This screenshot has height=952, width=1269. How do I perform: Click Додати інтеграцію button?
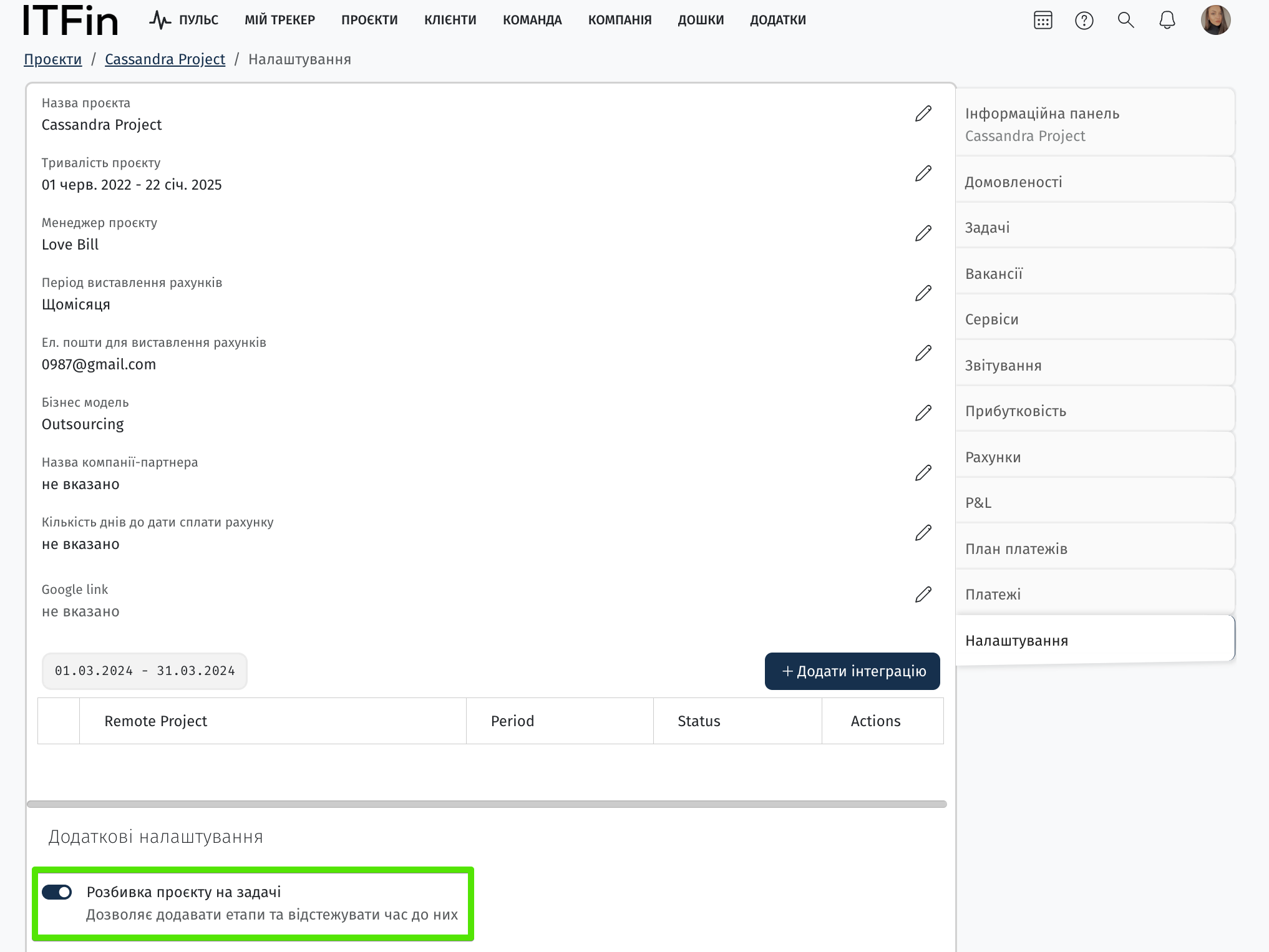852,671
